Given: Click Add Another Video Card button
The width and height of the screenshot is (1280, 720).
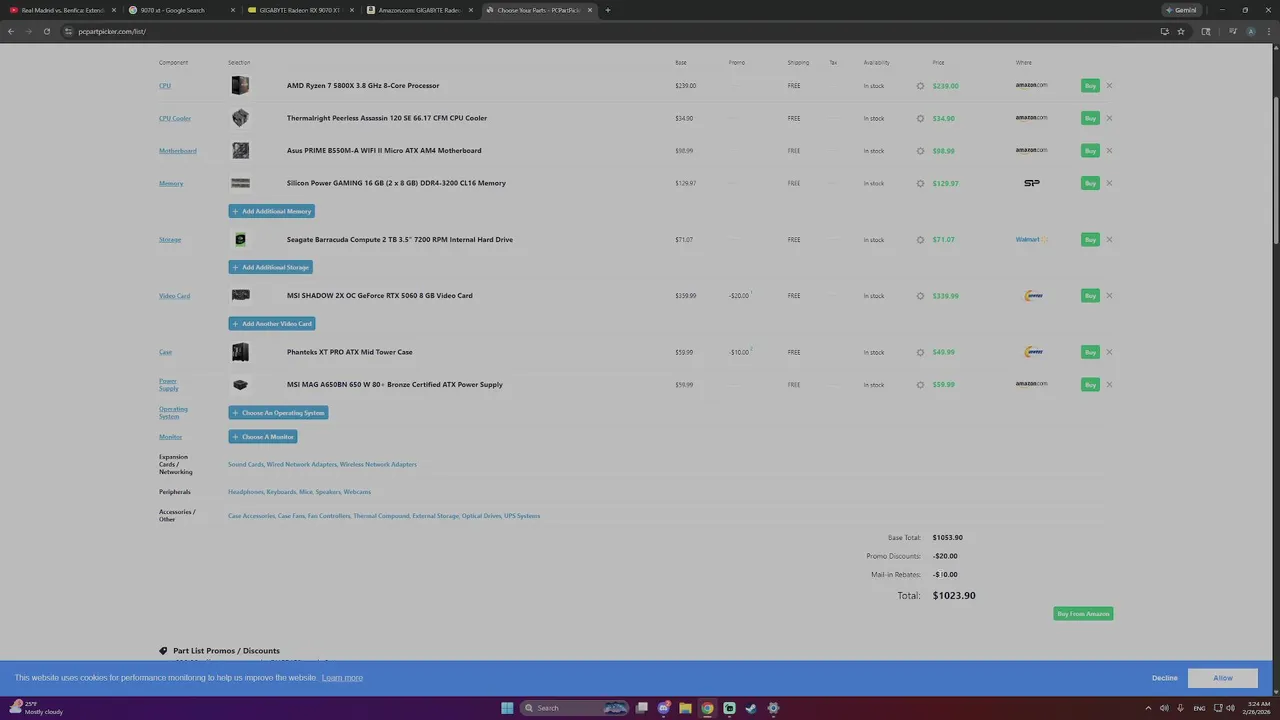Looking at the screenshot, I should [272, 324].
